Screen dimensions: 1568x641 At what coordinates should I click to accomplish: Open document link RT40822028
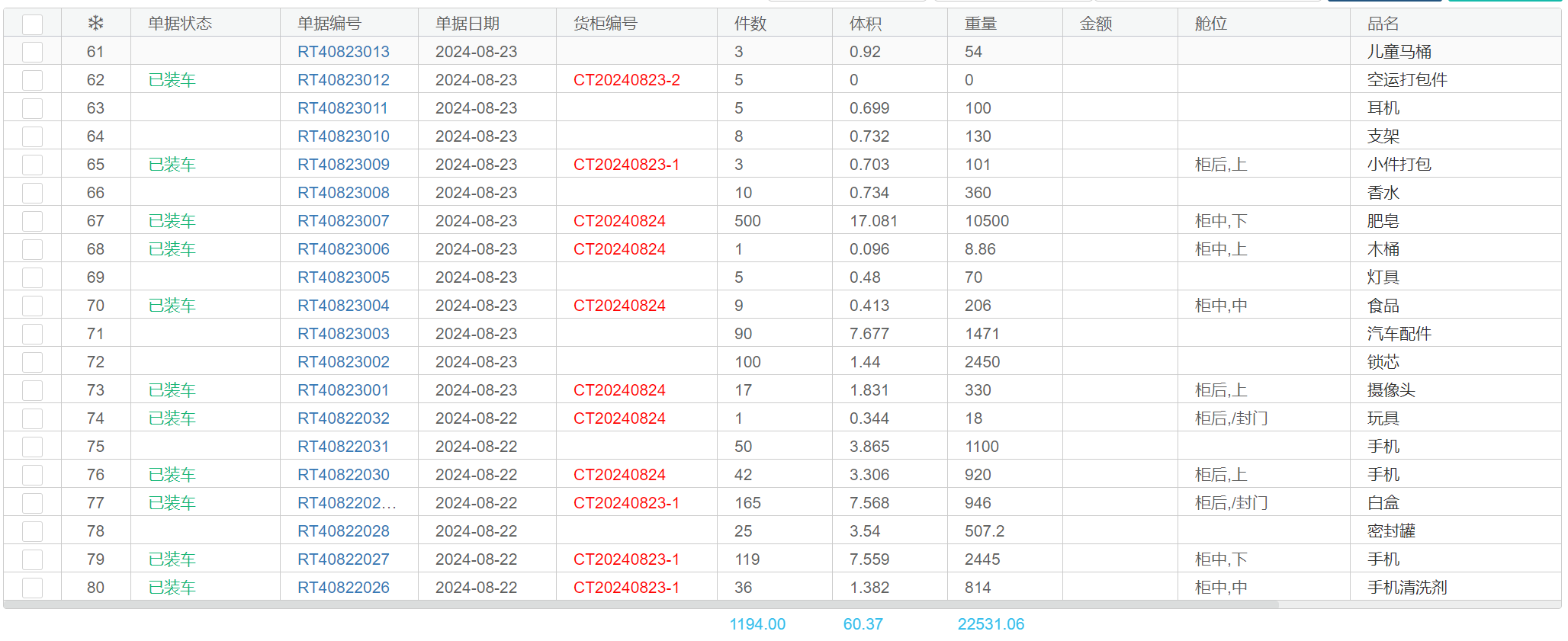(343, 531)
